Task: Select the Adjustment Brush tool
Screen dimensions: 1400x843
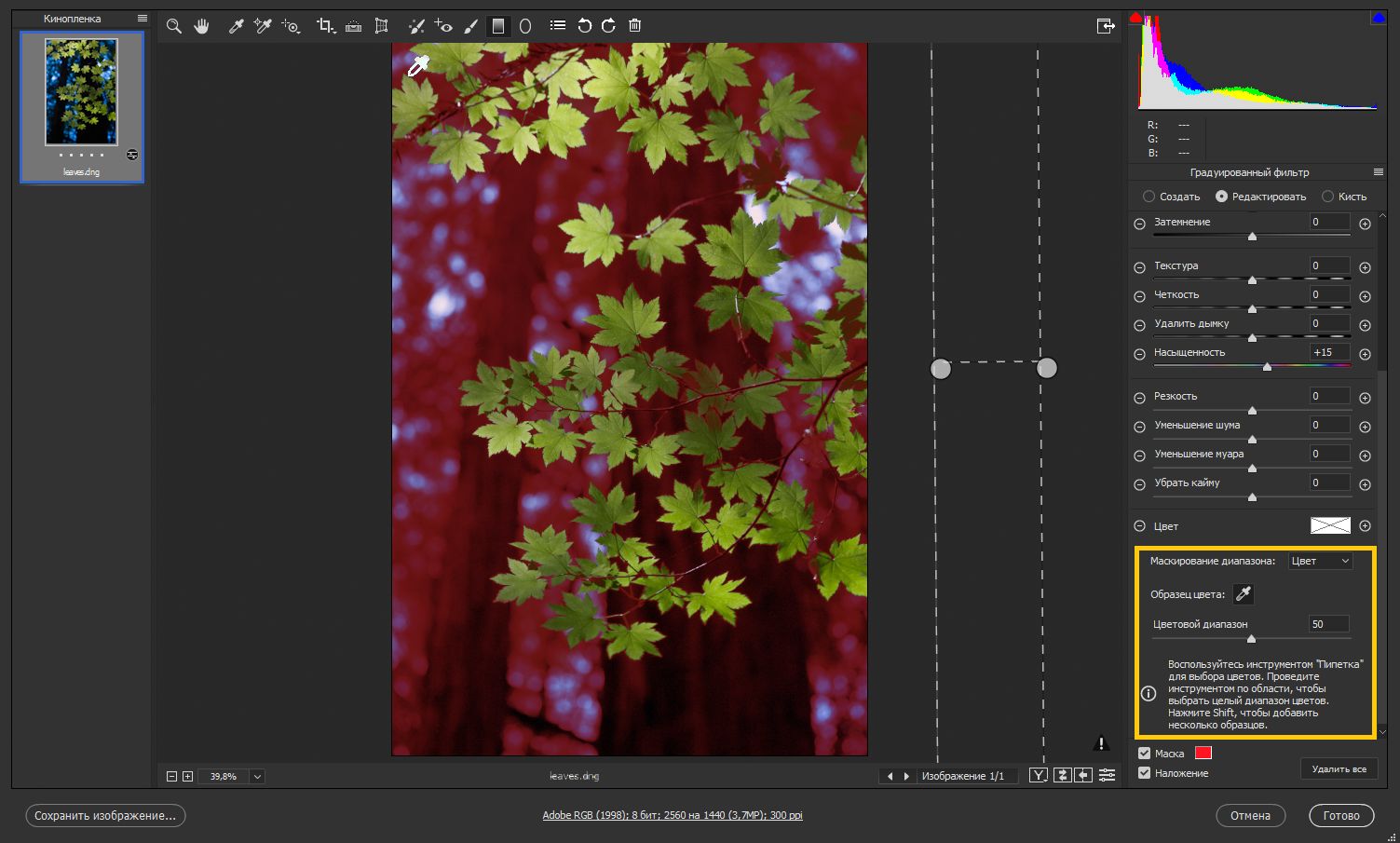Action: coord(470,26)
